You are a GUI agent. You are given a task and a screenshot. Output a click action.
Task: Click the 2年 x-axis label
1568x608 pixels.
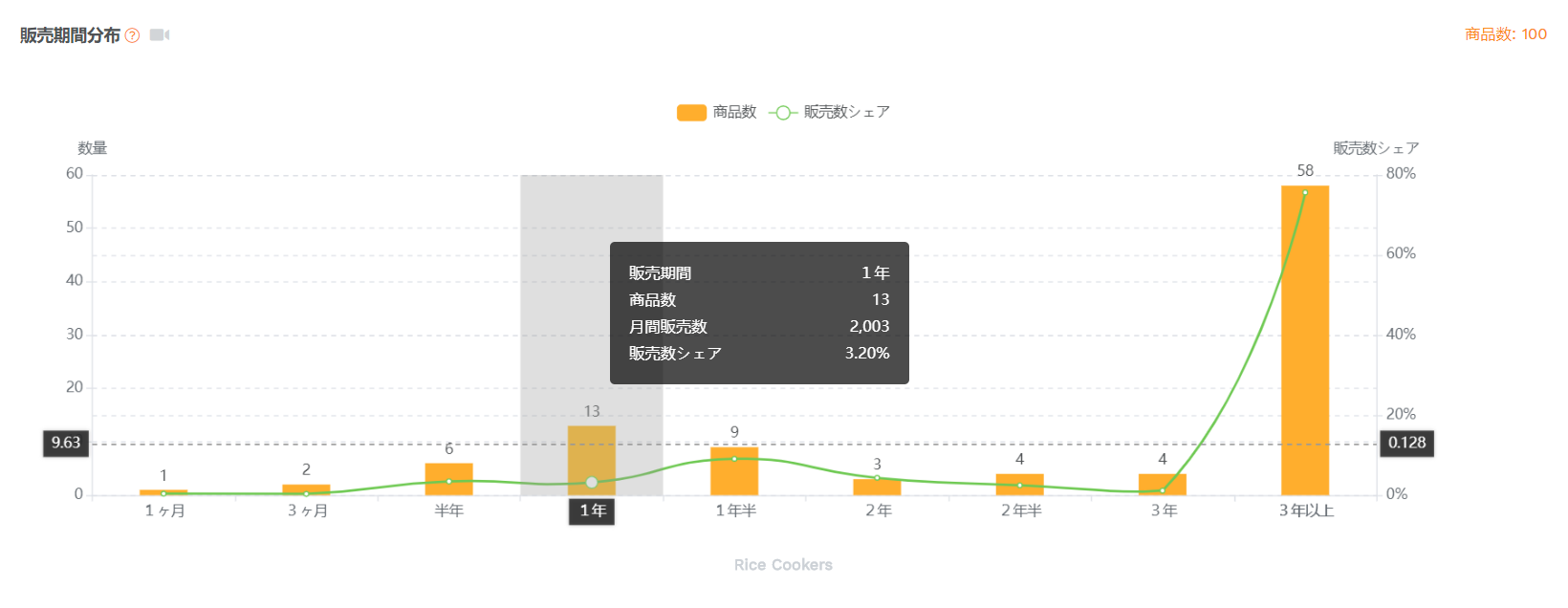coord(878,511)
